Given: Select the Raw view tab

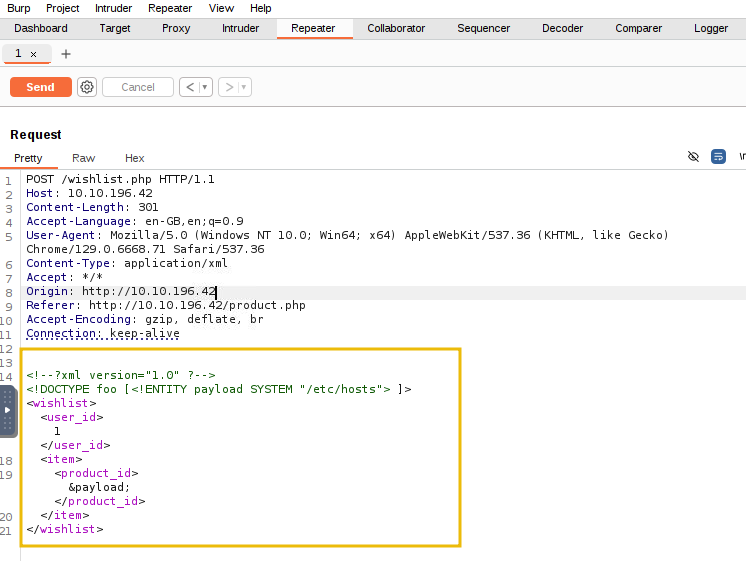Looking at the screenshot, I should click(x=83, y=158).
